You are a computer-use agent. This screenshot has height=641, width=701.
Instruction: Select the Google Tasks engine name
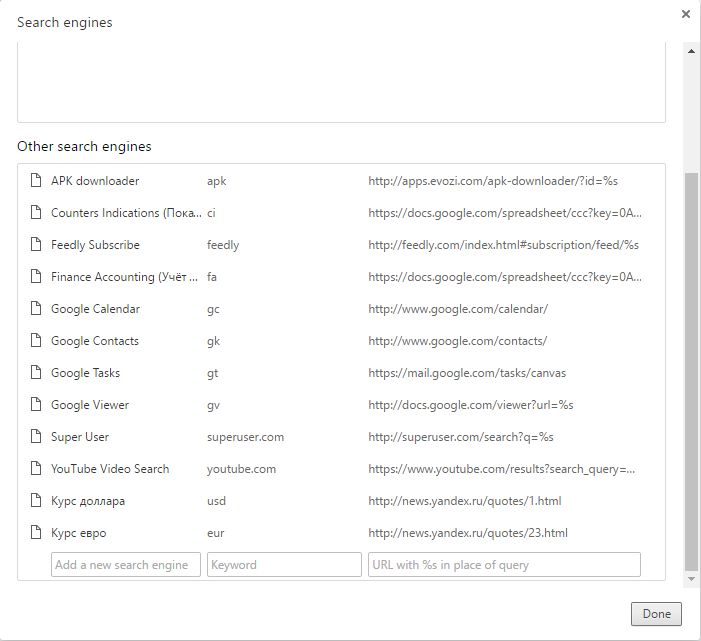coord(85,373)
